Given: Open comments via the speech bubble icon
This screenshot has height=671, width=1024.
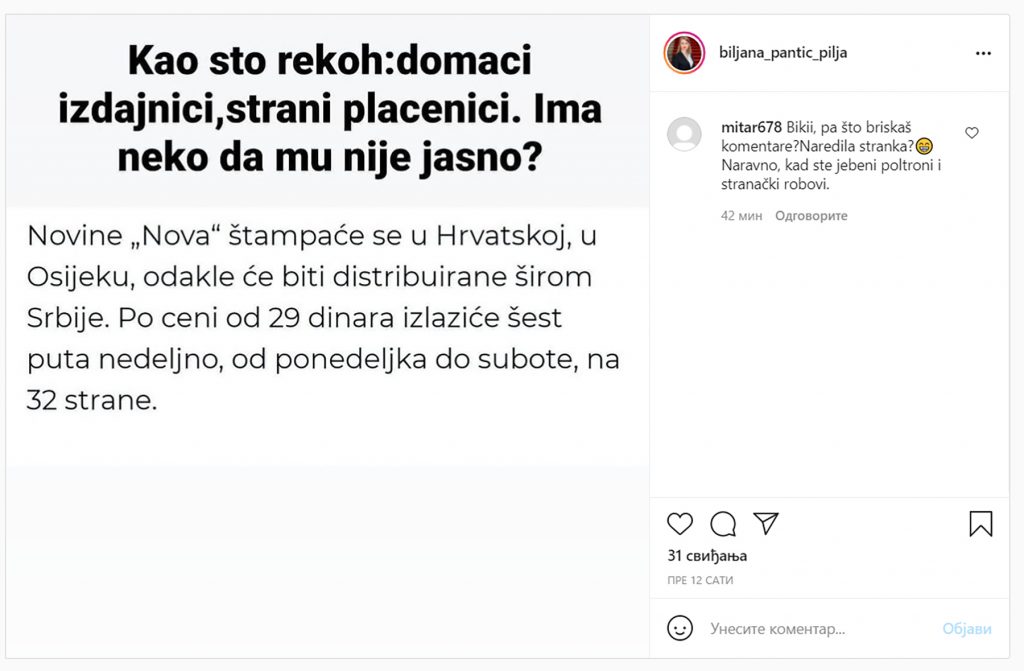Looking at the screenshot, I should pos(723,524).
